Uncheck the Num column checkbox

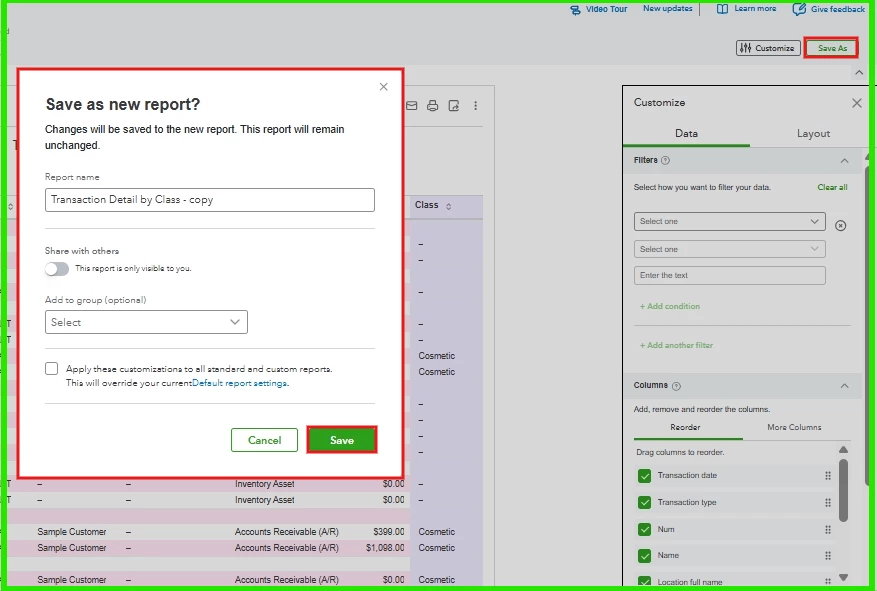click(644, 529)
